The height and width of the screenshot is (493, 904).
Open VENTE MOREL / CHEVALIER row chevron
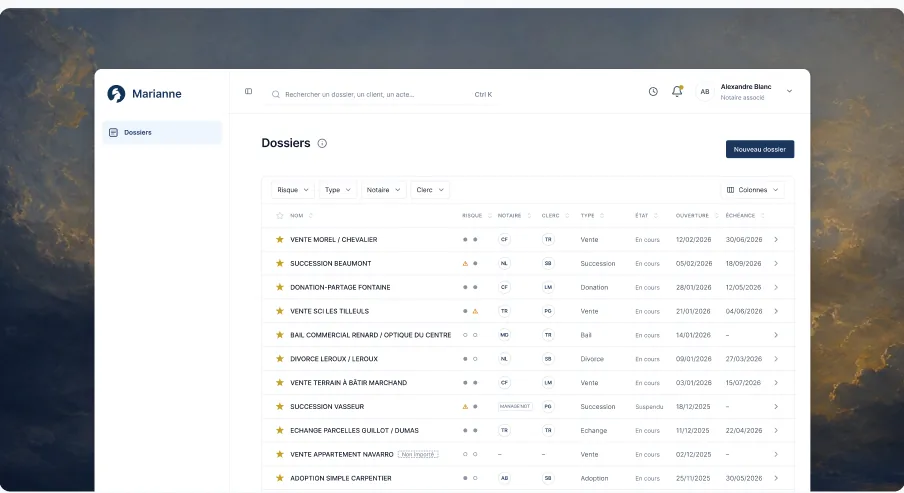coord(776,239)
